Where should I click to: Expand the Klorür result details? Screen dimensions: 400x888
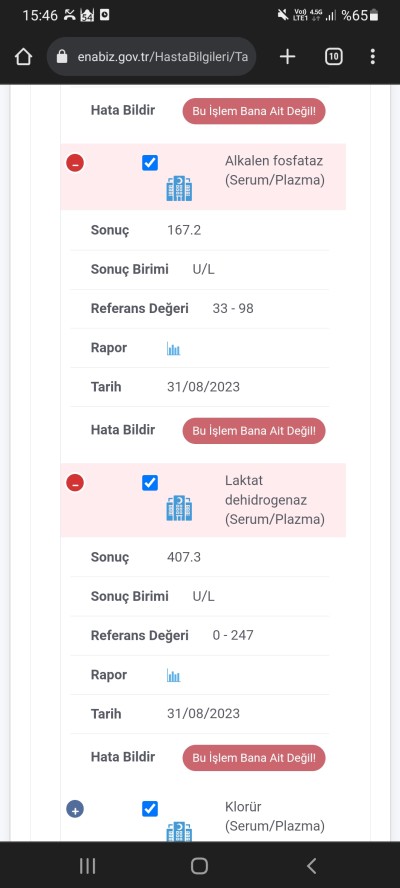click(x=75, y=809)
